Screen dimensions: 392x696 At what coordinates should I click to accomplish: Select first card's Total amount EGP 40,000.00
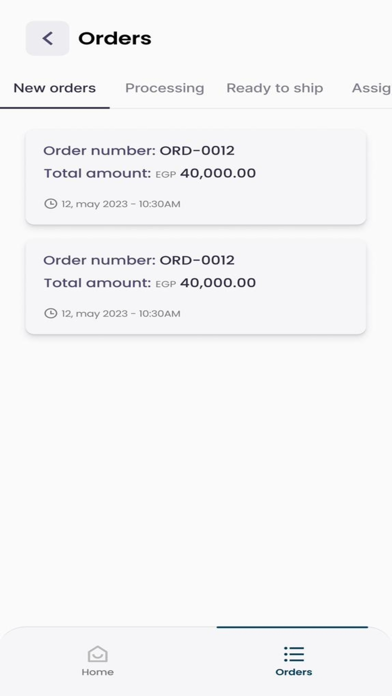point(150,173)
